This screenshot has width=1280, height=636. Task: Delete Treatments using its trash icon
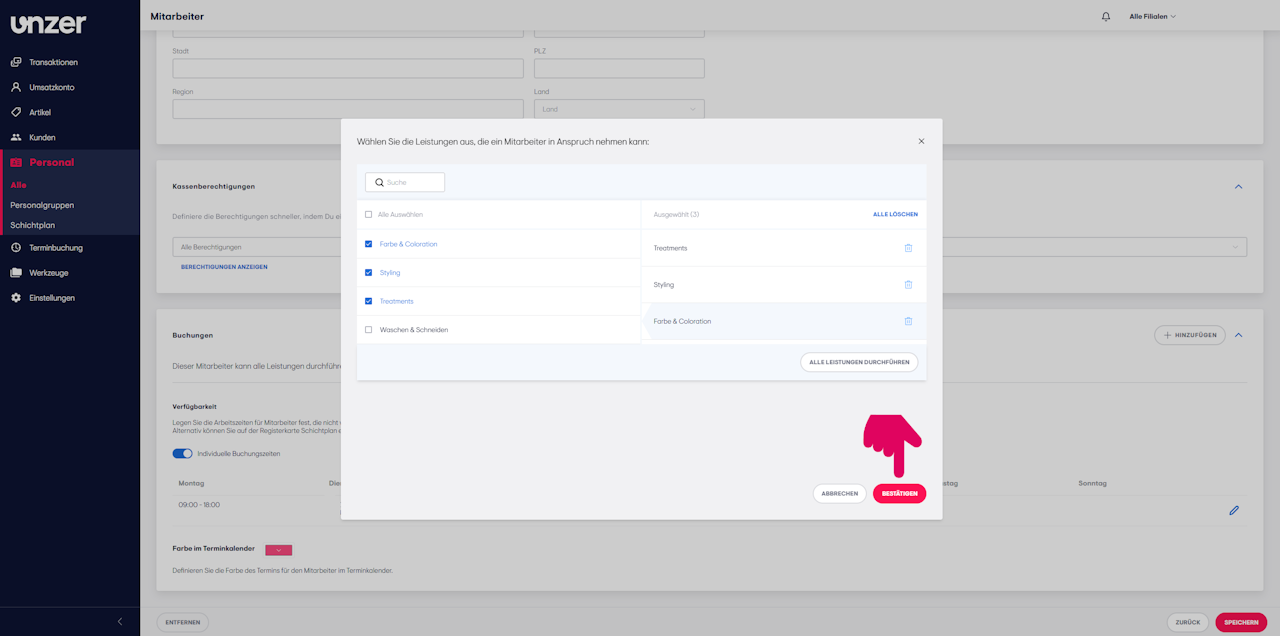point(908,247)
